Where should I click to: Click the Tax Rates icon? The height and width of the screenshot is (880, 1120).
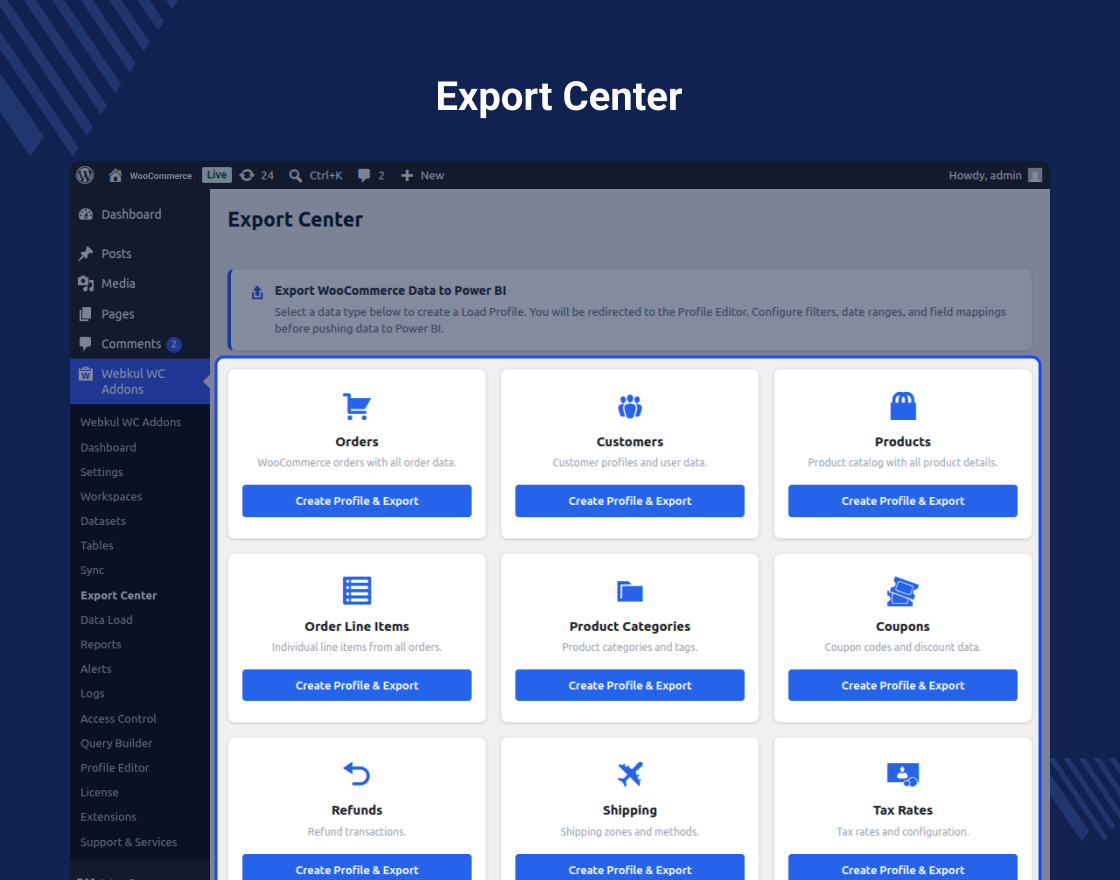[x=903, y=774]
